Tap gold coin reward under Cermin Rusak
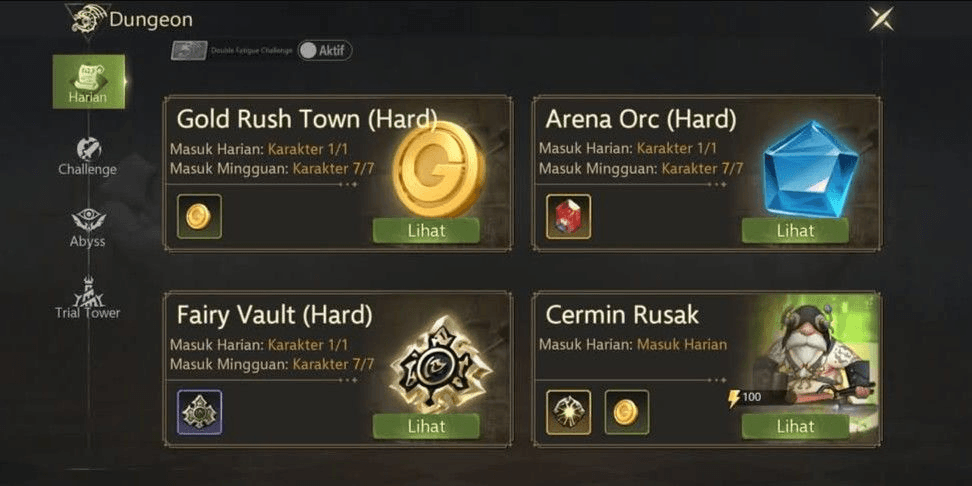Screen dimensions: 972x486 (x=627, y=412)
